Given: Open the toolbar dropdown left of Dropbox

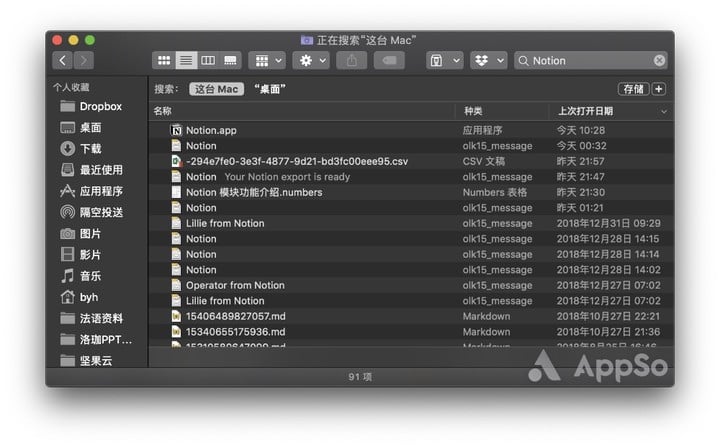Looking at the screenshot, I should [444, 60].
